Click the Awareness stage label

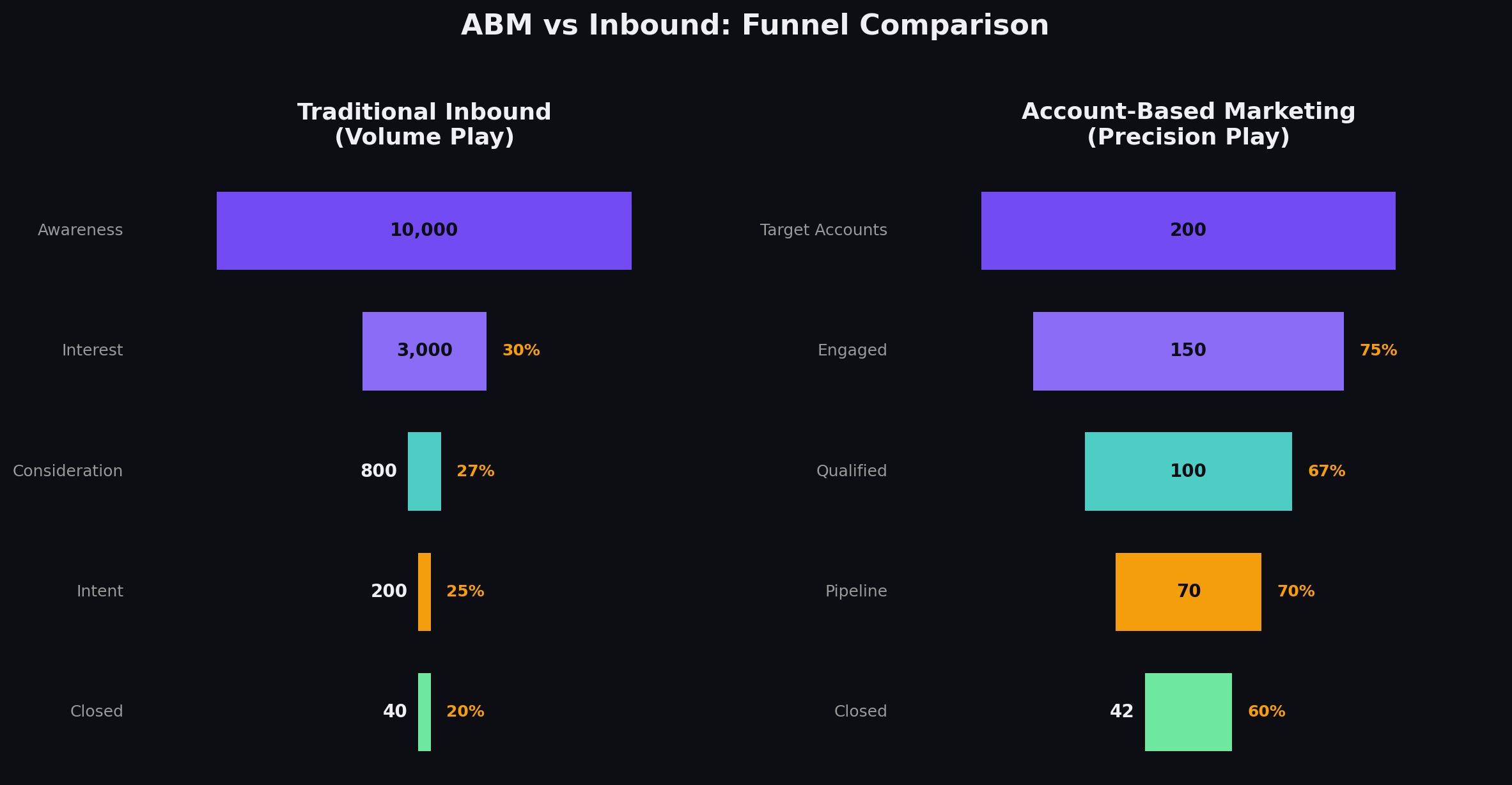click(80, 230)
